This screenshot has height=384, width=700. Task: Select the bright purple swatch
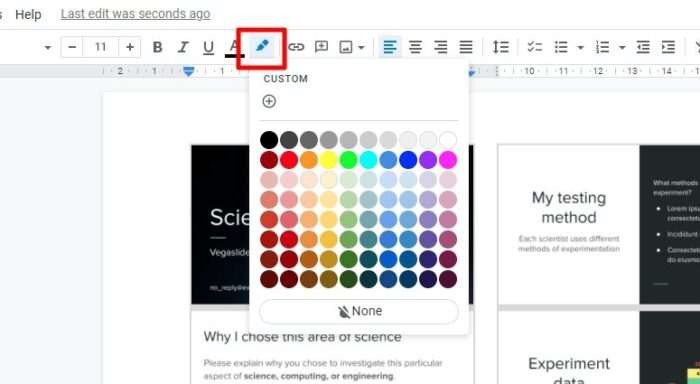coord(428,160)
